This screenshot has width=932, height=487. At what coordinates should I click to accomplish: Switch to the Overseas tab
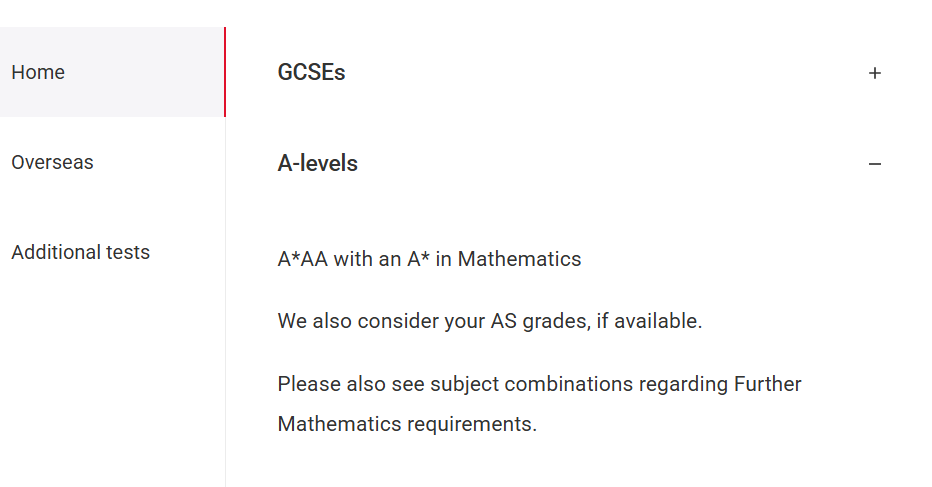pyautogui.click(x=52, y=162)
